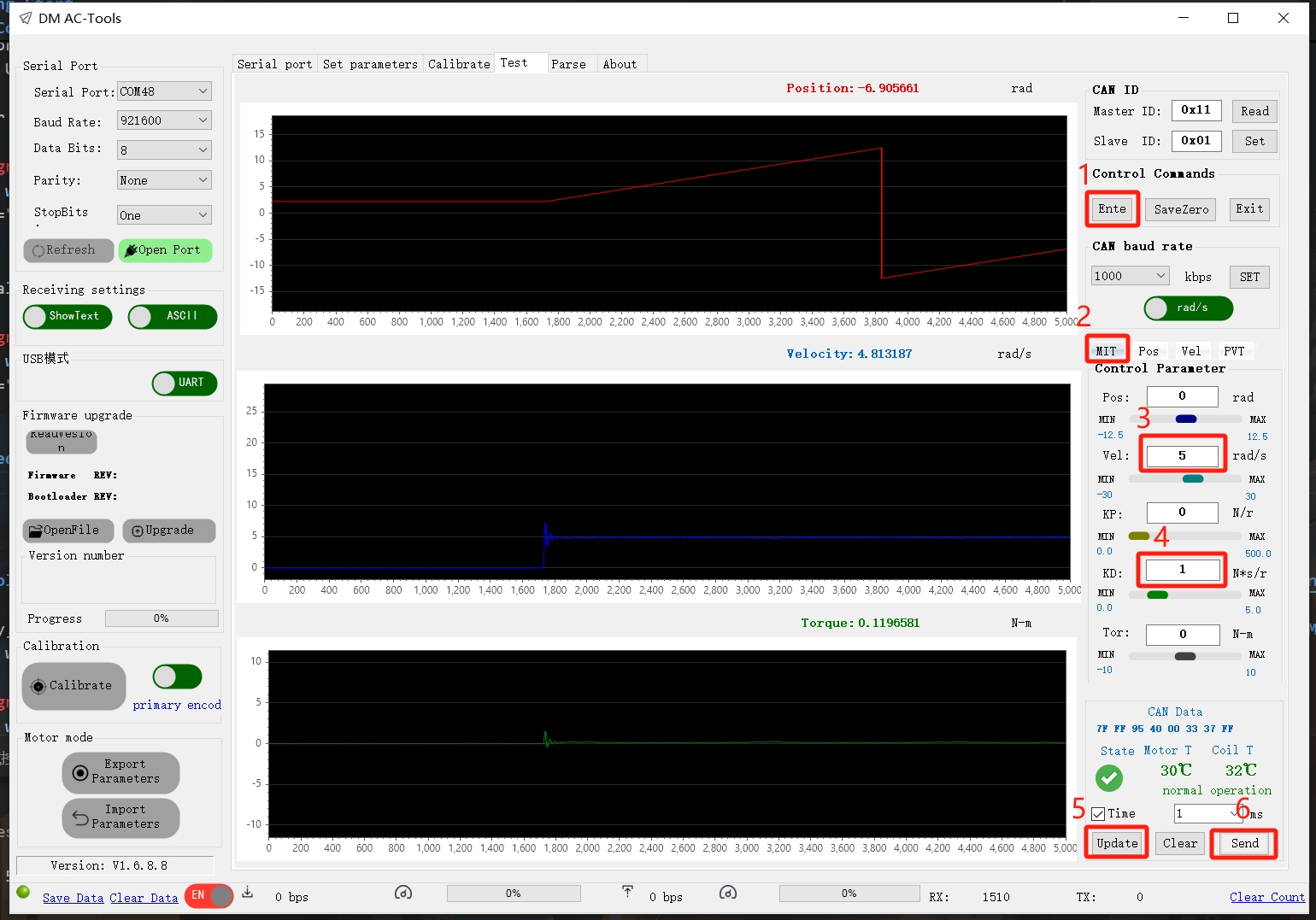Image resolution: width=1316 pixels, height=920 pixels.
Task: Open the Serial Port COM48 dropdown
Action: (164, 91)
